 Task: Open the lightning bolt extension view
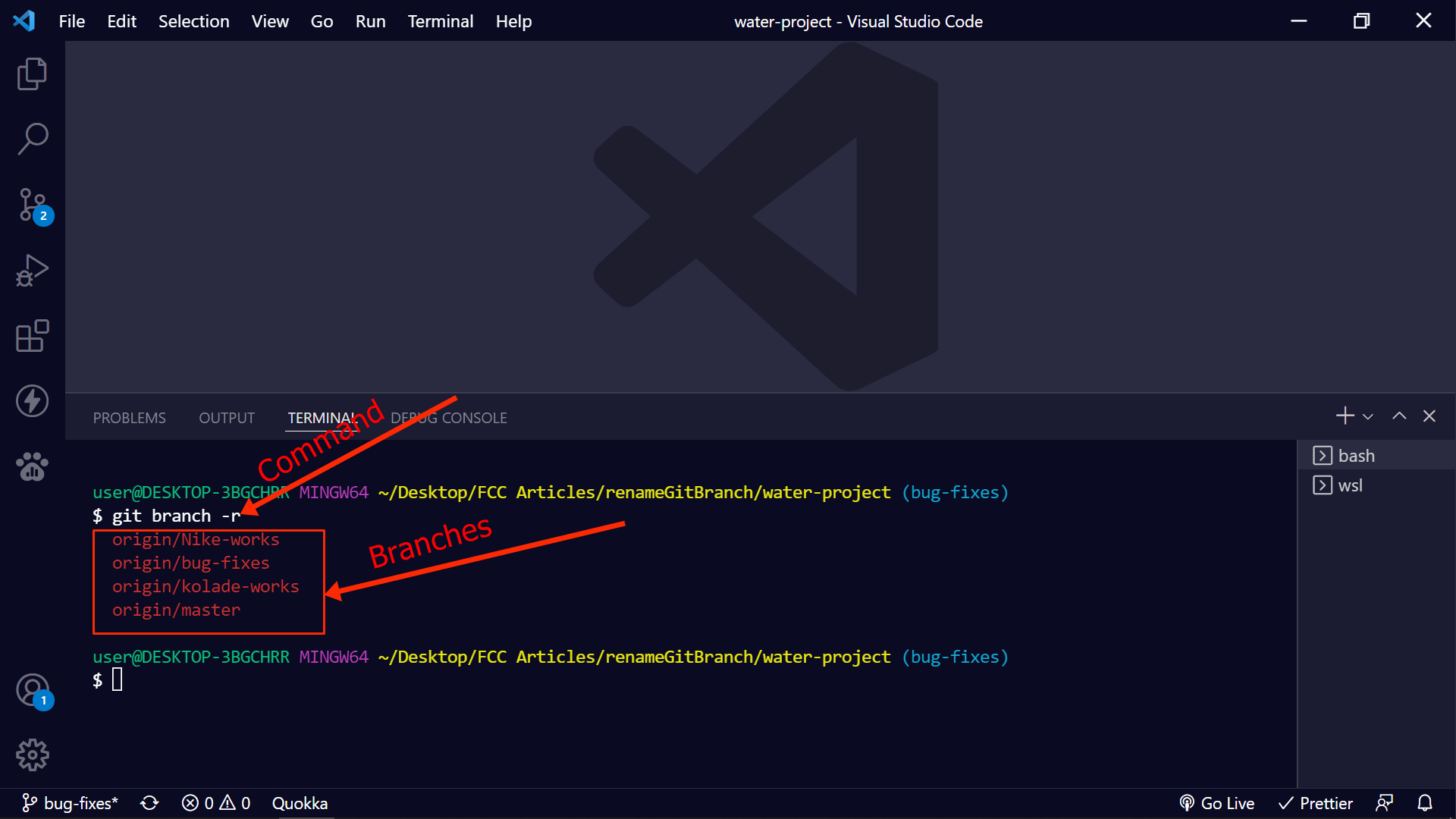[x=32, y=401]
